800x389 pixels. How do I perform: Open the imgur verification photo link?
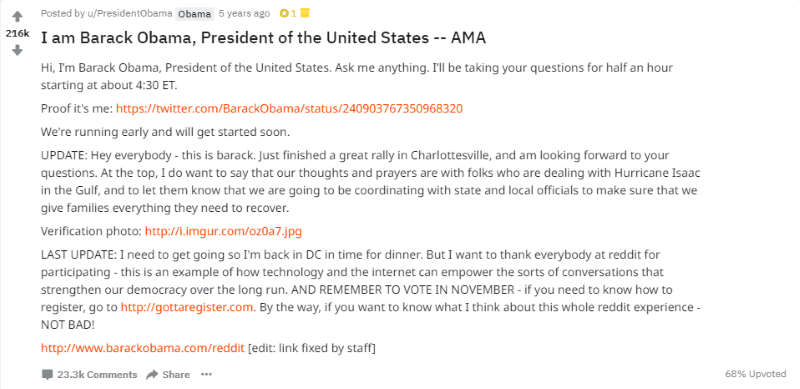click(x=223, y=231)
